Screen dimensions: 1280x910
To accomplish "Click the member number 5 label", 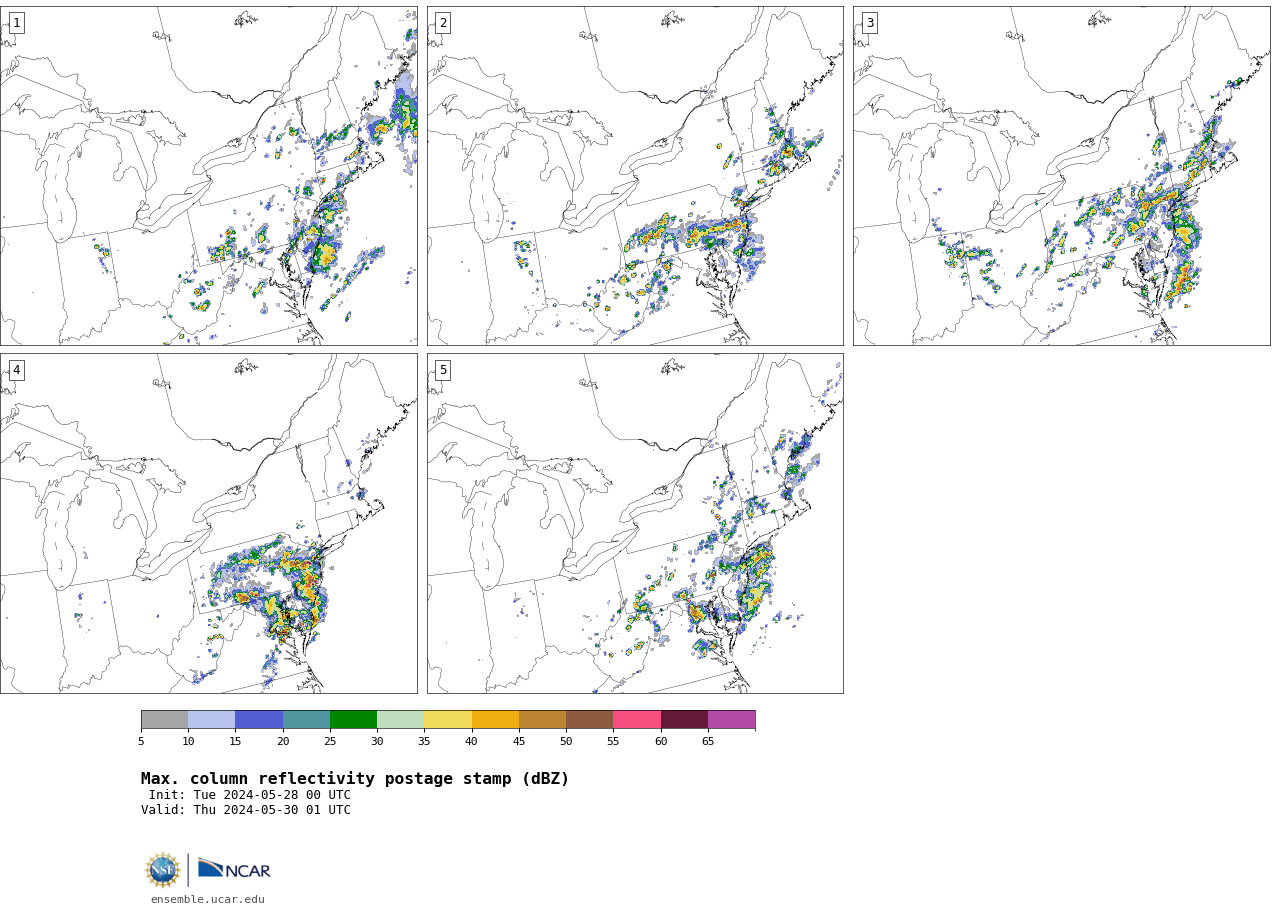I will click(x=443, y=370).
